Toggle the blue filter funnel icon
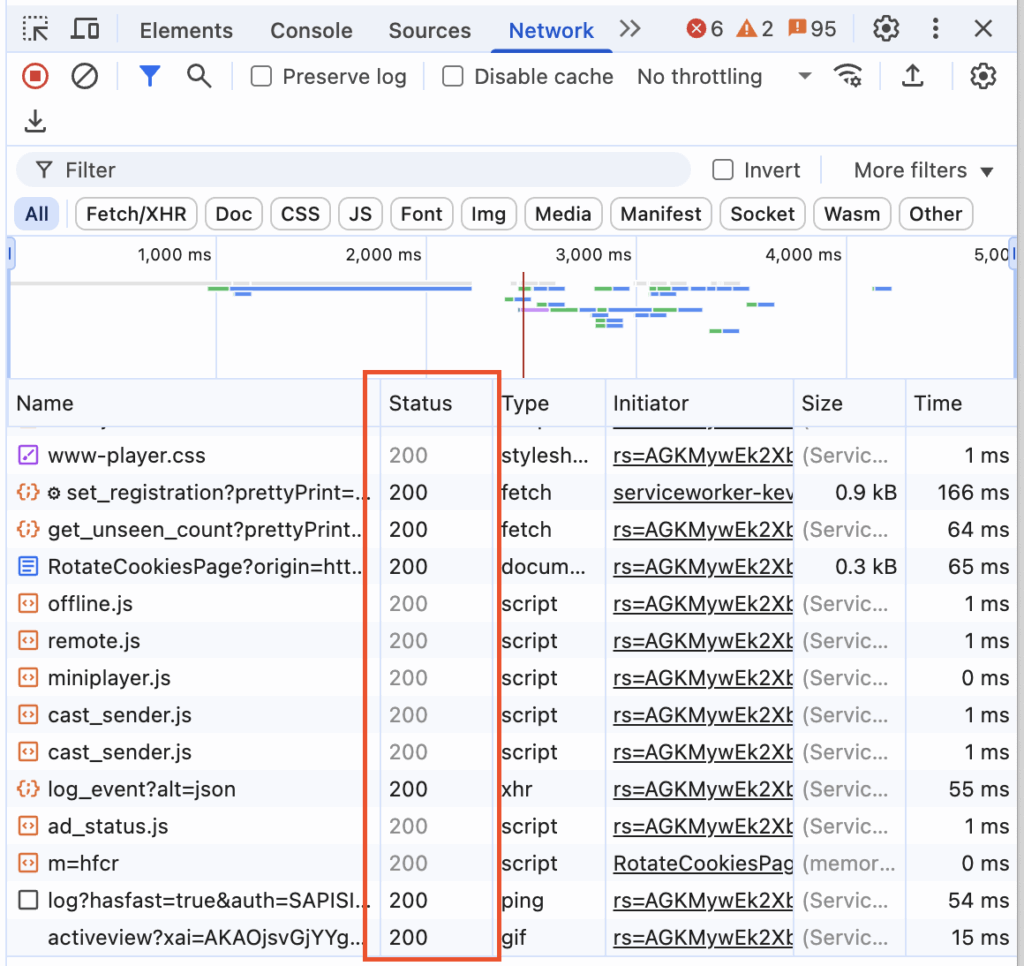This screenshot has width=1024, height=966. coord(150,76)
